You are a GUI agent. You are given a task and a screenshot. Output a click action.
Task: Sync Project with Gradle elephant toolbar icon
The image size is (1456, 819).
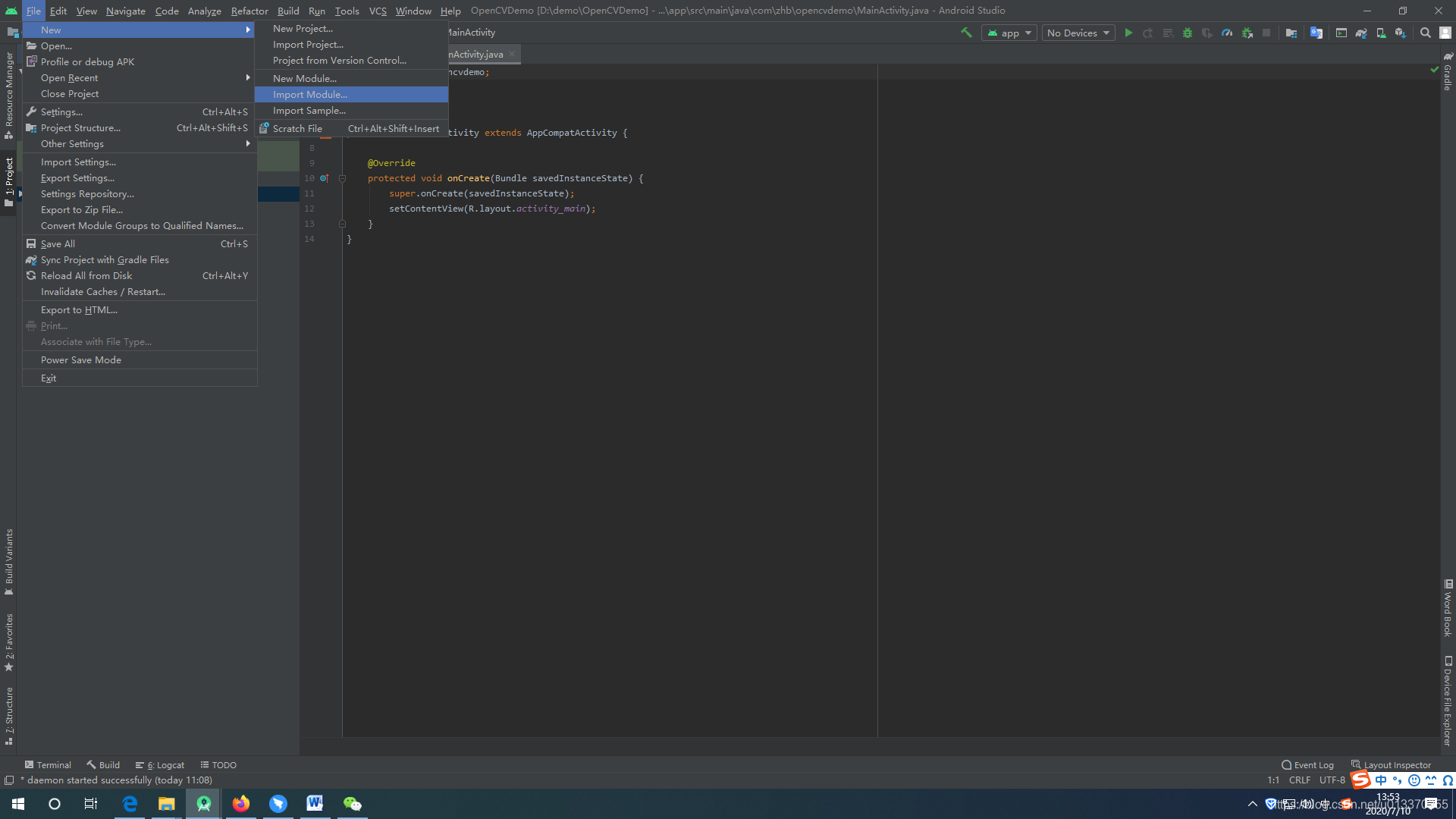(1361, 33)
